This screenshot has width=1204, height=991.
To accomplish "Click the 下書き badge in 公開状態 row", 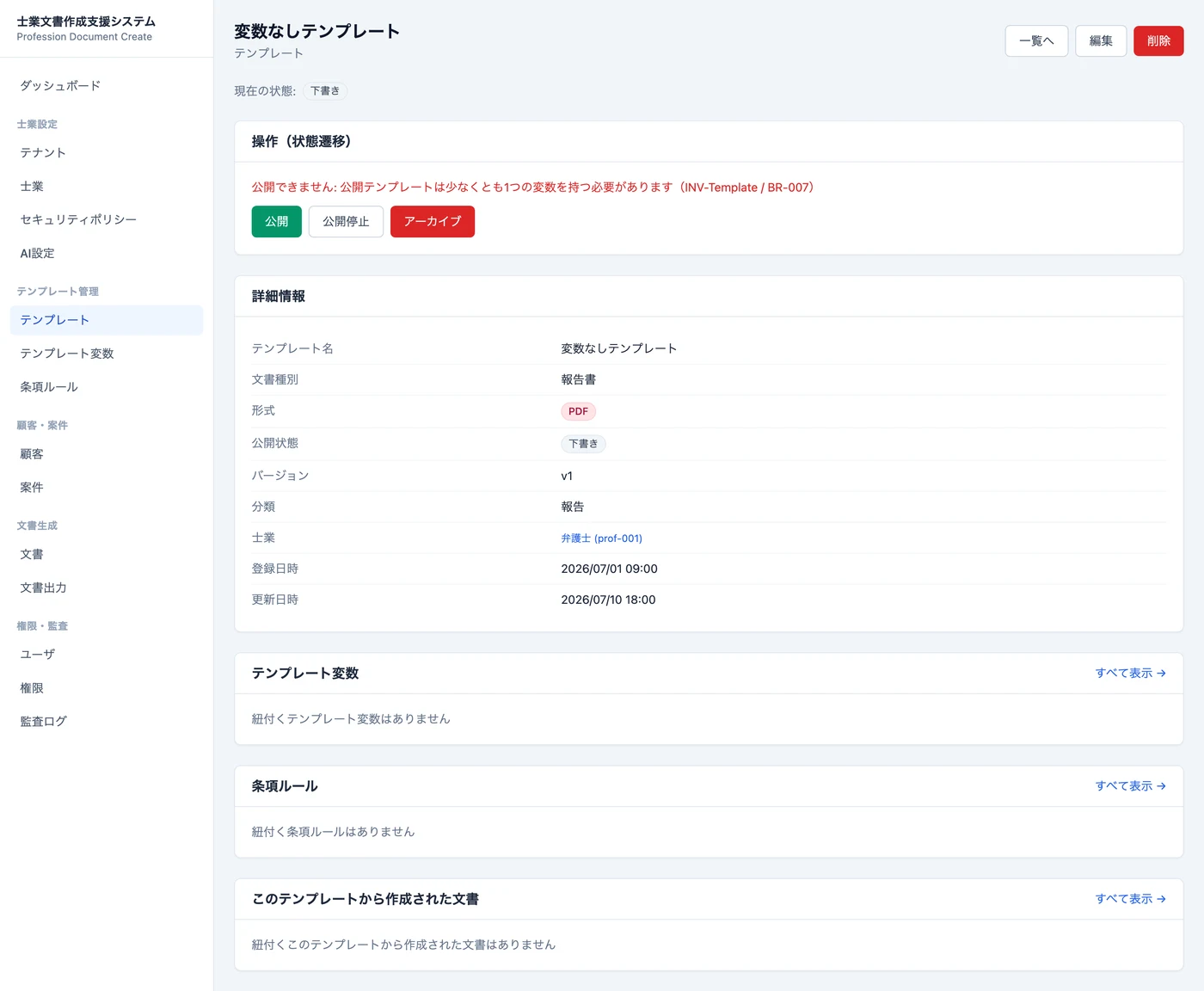I will 584,444.
